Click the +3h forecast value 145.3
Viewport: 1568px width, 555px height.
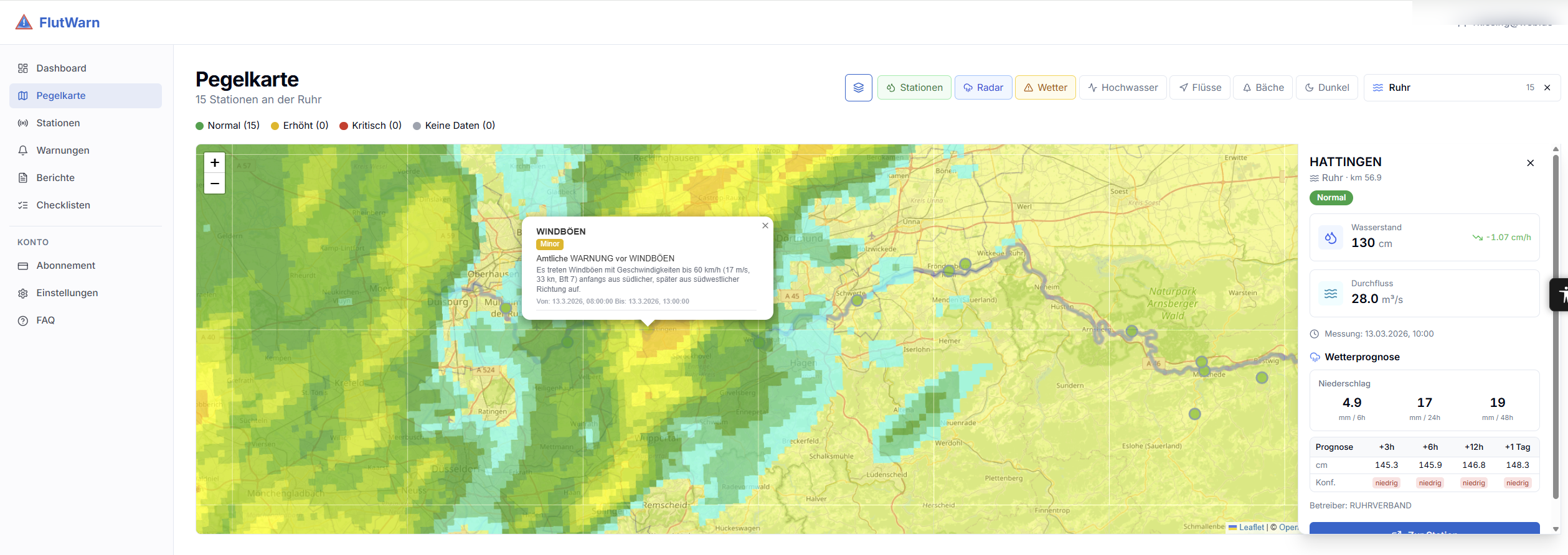point(1387,465)
